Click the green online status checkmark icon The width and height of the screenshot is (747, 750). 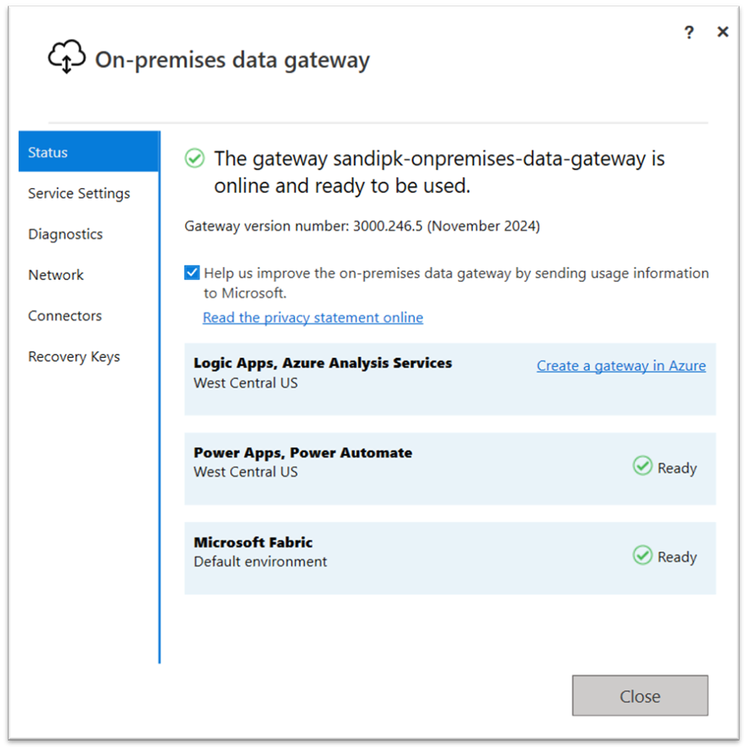tap(195, 158)
